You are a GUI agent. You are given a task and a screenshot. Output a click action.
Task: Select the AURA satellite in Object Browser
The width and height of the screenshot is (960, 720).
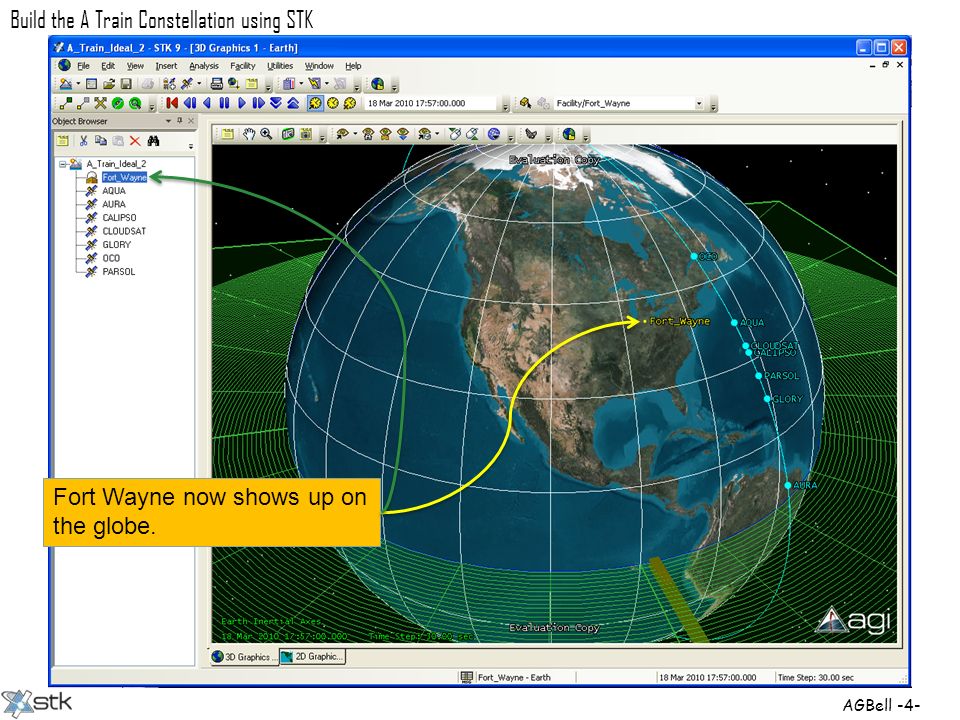tap(113, 204)
